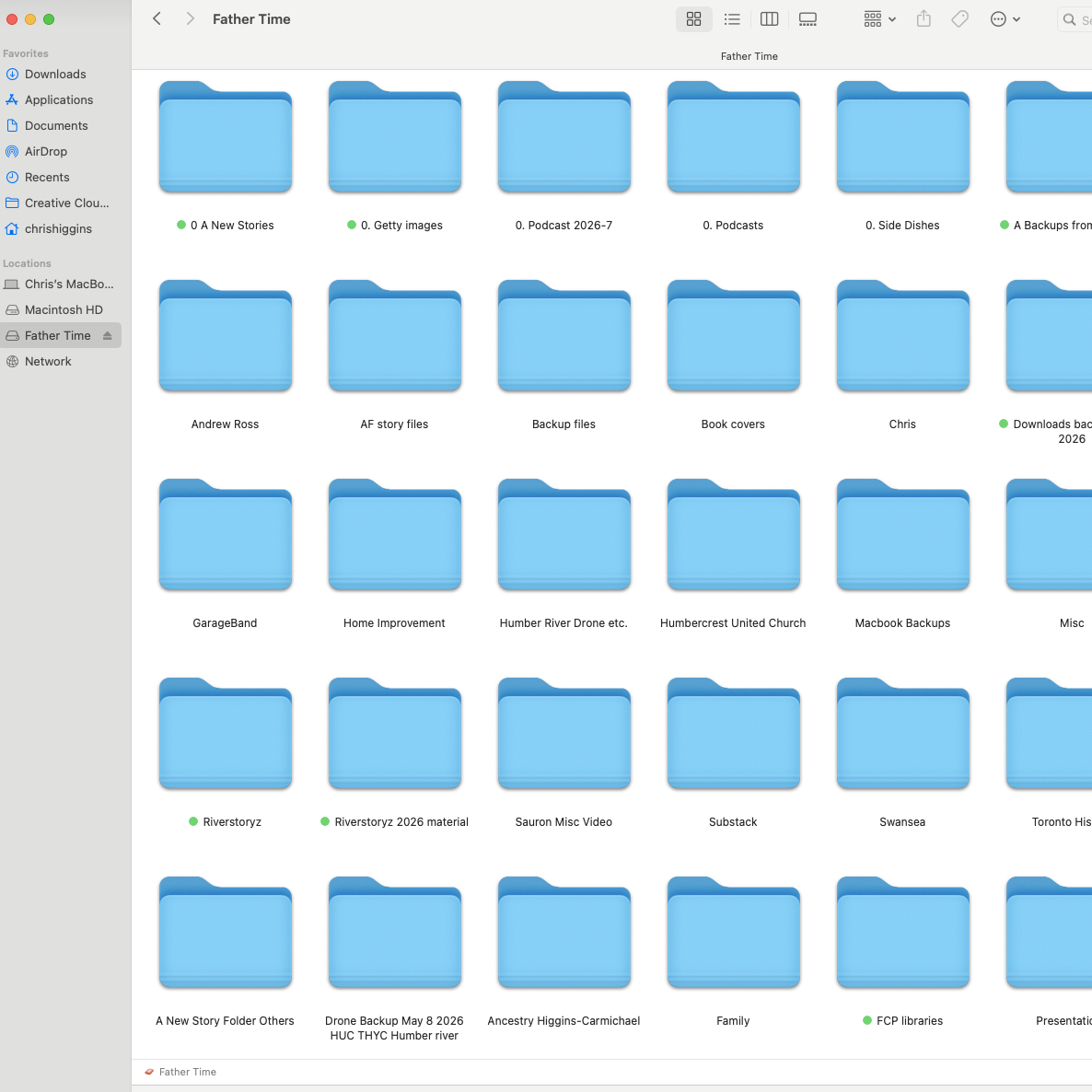Select the AF story files folder
The height and width of the screenshot is (1092, 1092).
pos(394,336)
